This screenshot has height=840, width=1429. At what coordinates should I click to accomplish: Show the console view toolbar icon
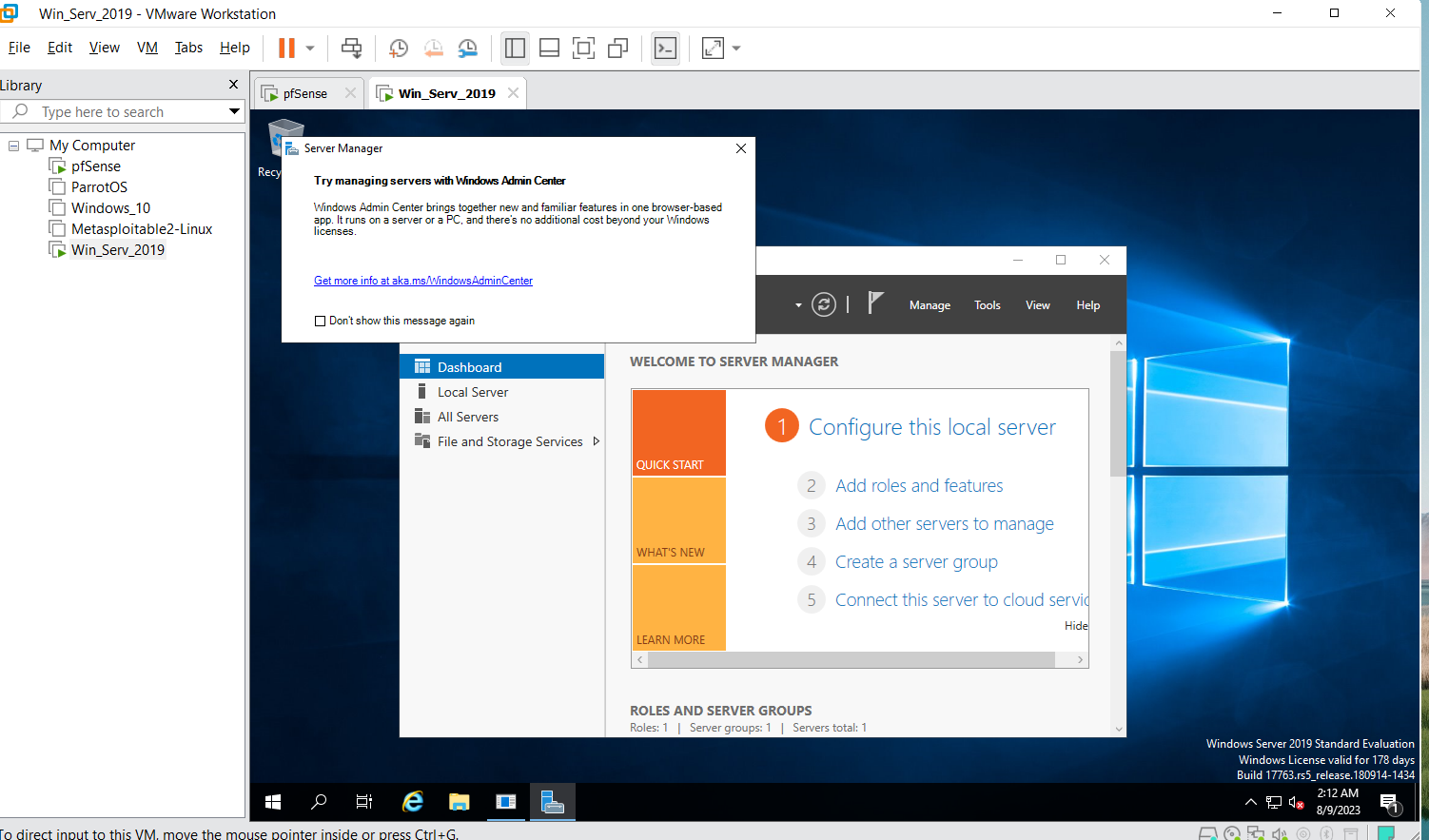(x=665, y=48)
